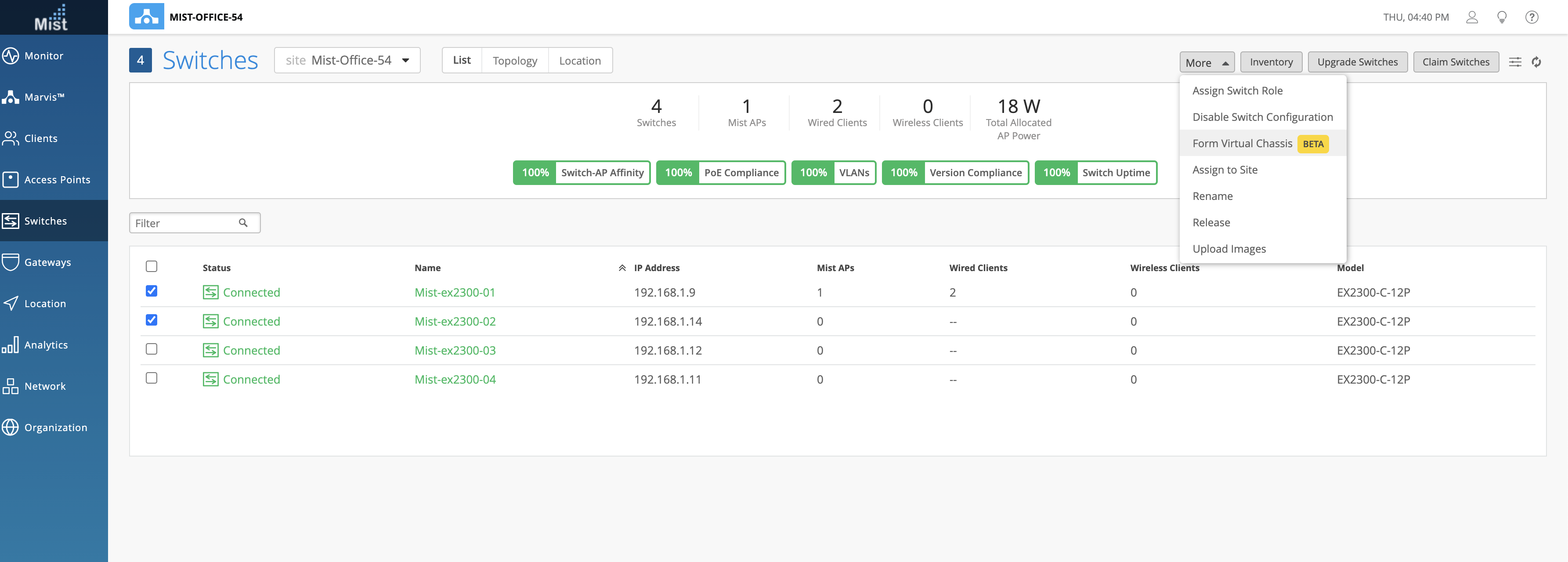Switch to the Topology tab
This screenshot has height=562, width=1568.
click(x=514, y=60)
